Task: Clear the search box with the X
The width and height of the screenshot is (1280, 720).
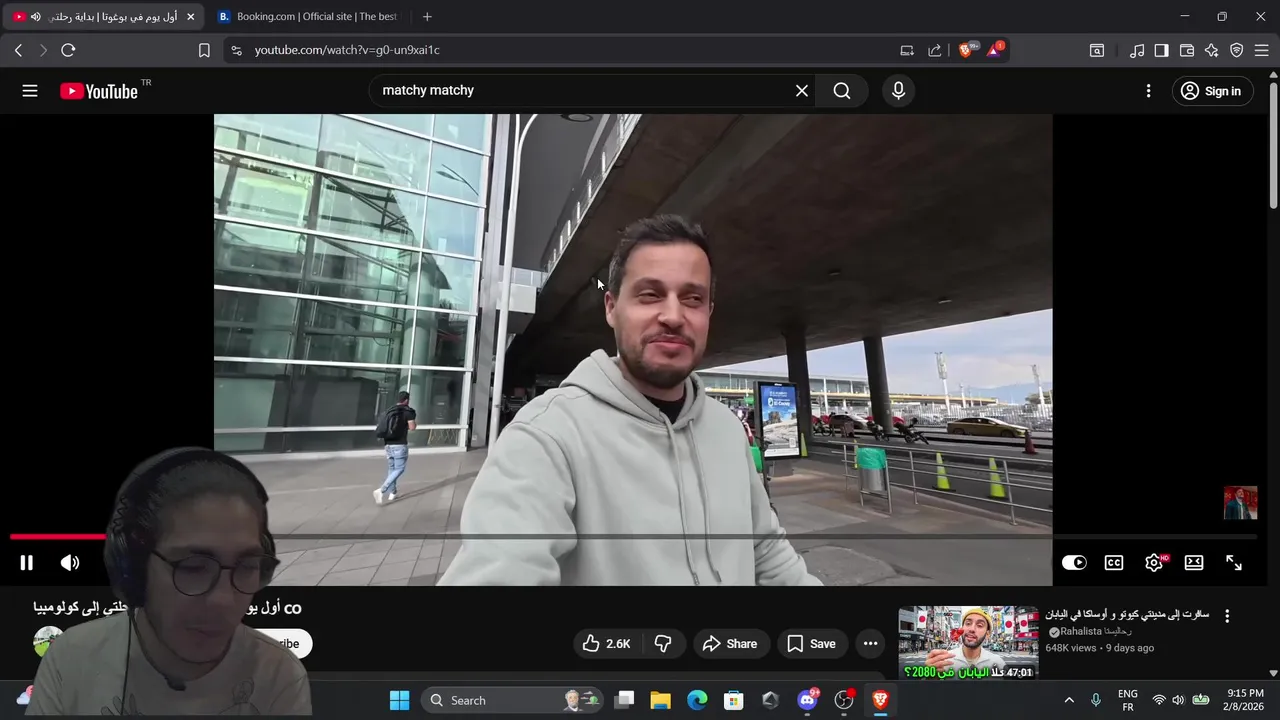Action: 802,91
